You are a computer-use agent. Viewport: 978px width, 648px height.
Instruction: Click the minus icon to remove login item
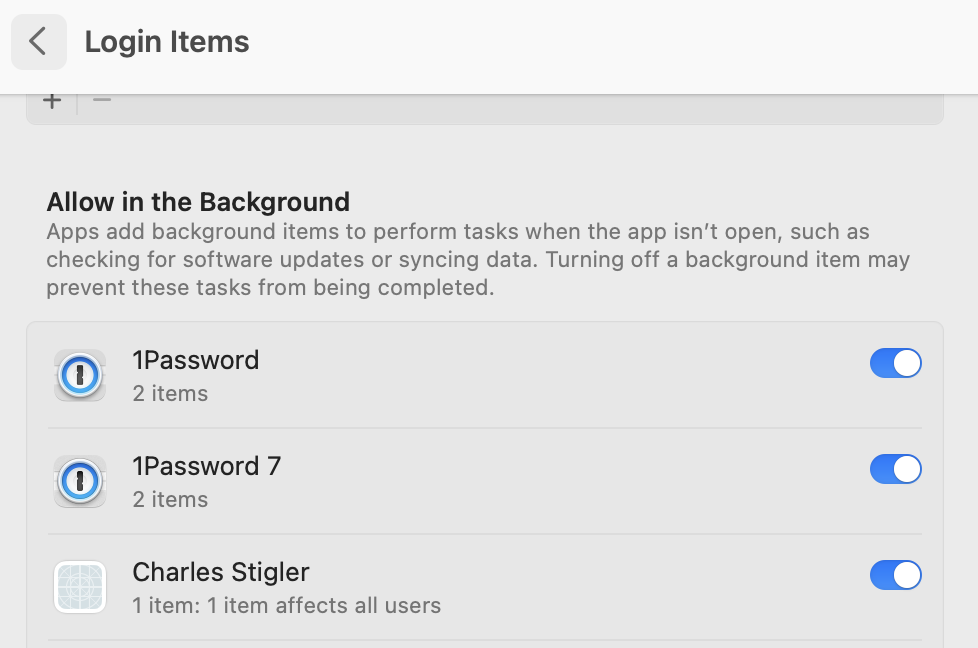(100, 99)
